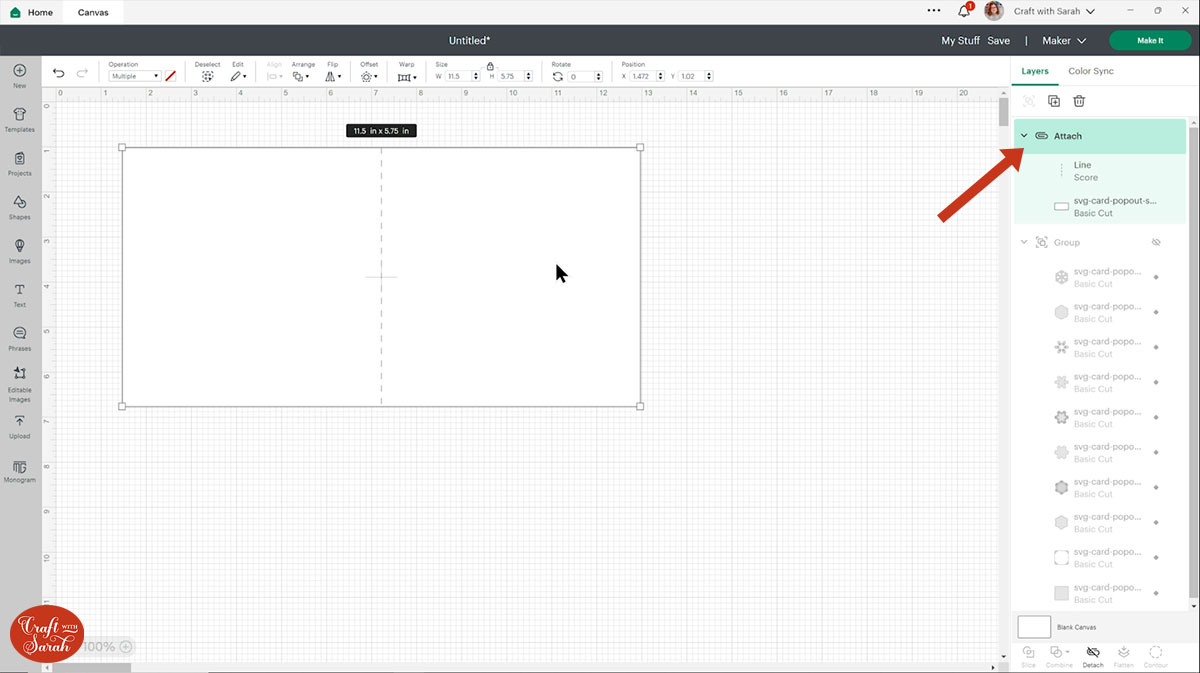1200x673 pixels.
Task: Delete selected layer with trash icon
Action: tap(1079, 101)
